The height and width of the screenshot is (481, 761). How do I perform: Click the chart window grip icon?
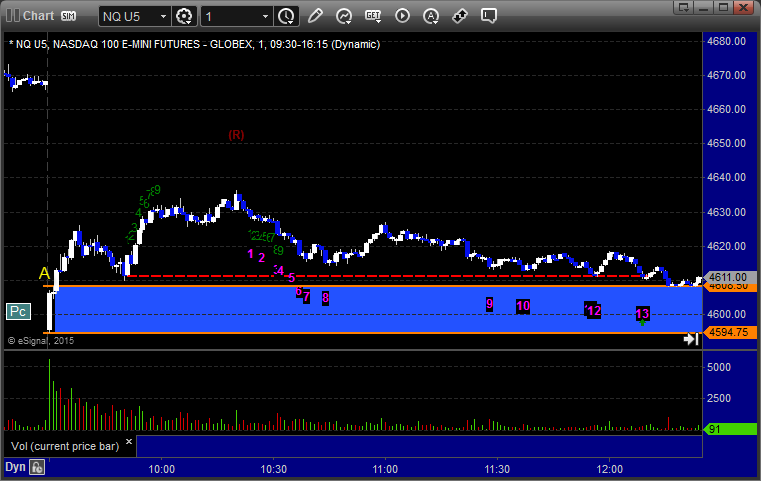(x=12, y=16)
